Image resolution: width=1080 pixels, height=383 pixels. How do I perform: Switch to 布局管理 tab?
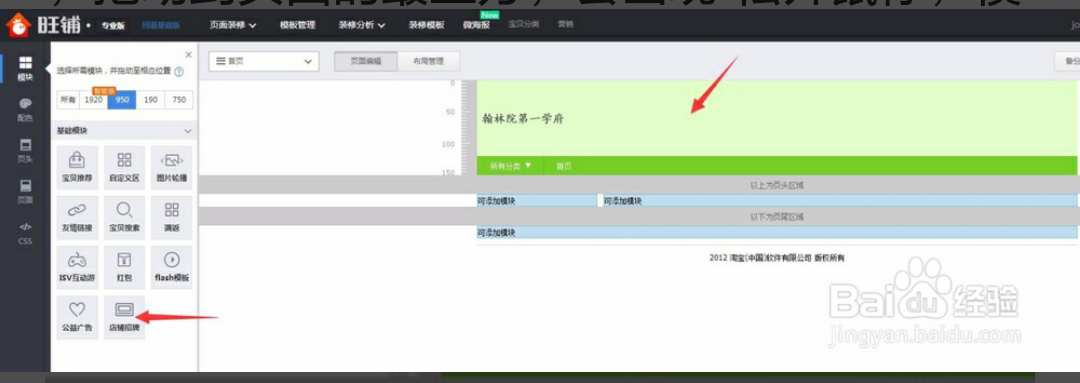point(428,61)
